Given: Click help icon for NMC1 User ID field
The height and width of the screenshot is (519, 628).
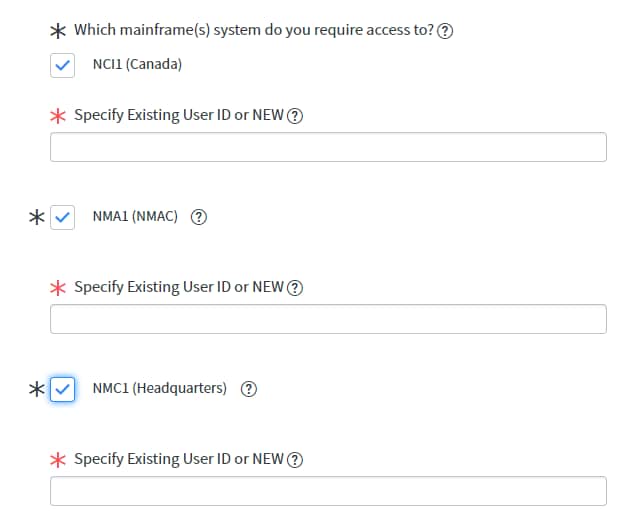Looking at the screenshot, I should [295, 460].
